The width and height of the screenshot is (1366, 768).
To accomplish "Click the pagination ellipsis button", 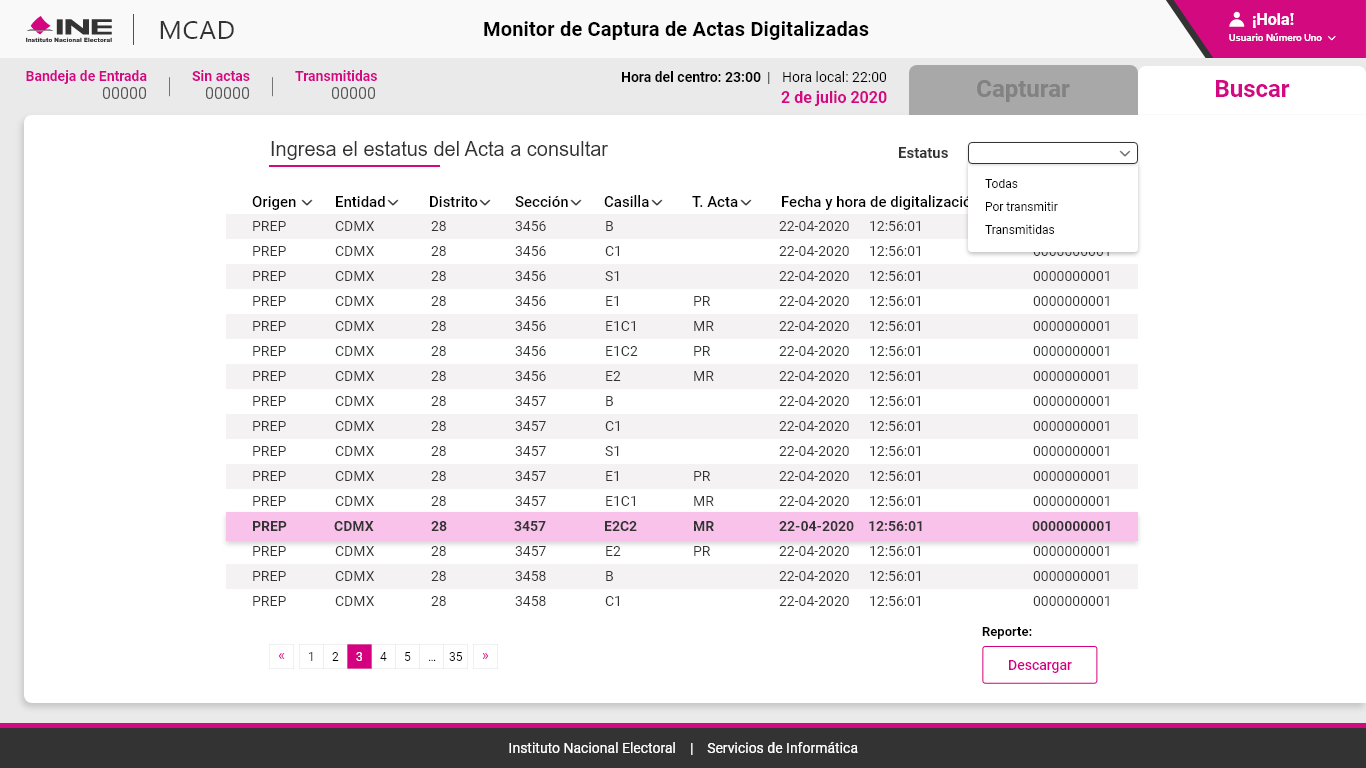I will (431, 657).
